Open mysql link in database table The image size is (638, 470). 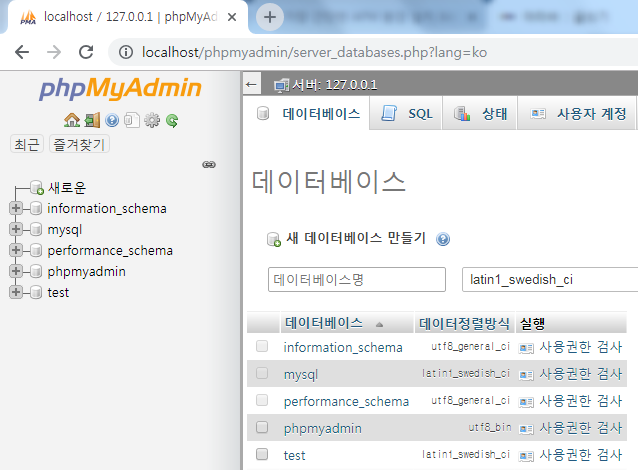click(x=301, y=374)
